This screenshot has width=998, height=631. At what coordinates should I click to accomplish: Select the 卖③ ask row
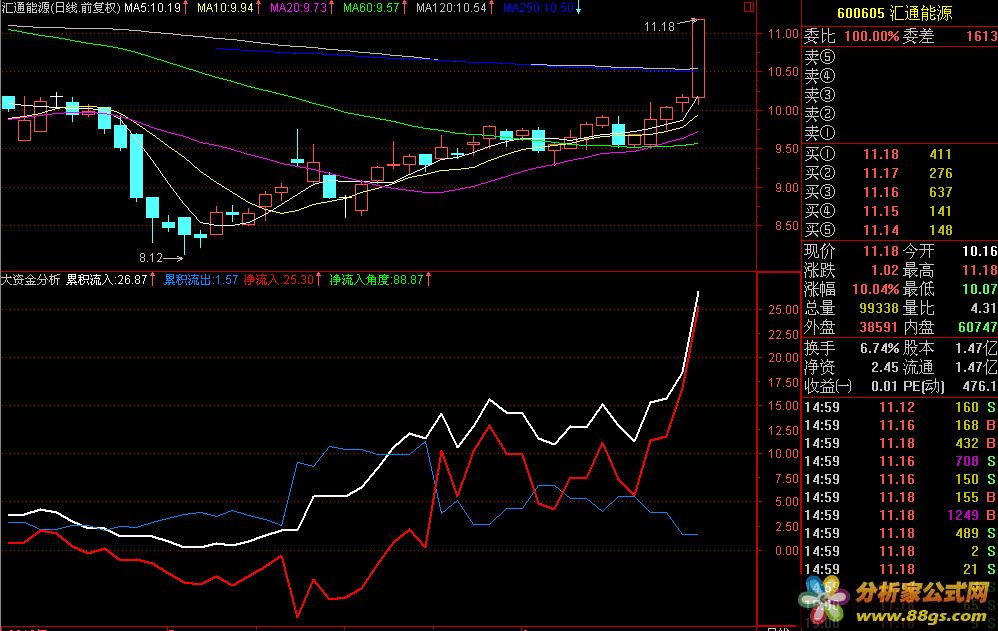pyautogui.click(x=899, y=96)
